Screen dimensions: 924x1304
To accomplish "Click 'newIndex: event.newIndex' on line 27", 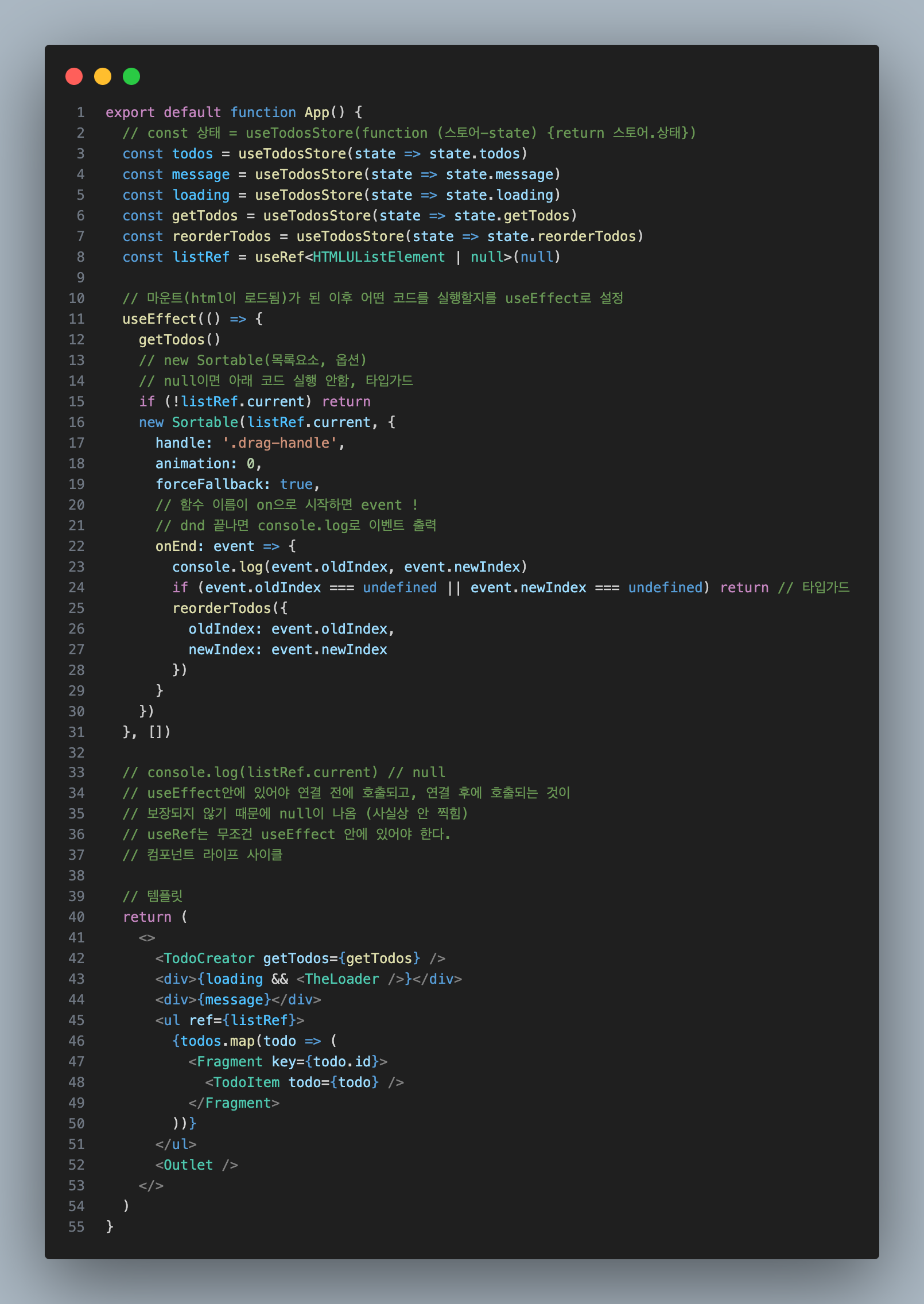I will click(288, 650).
